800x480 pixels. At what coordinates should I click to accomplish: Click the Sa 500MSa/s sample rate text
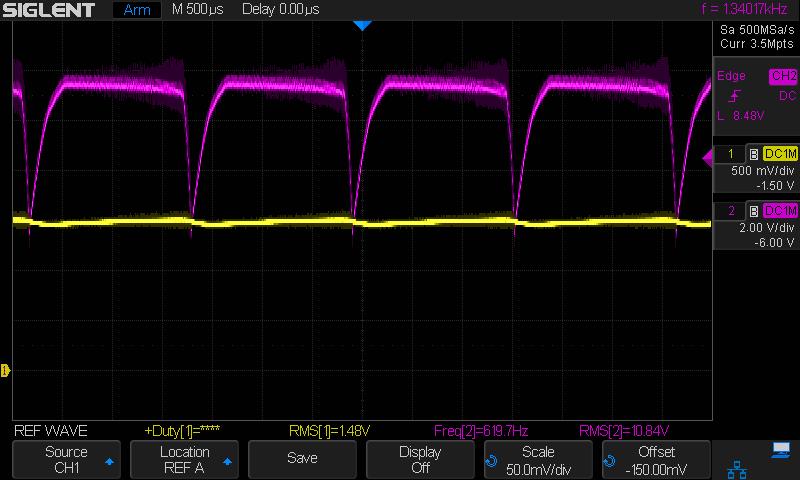coord(757,30)
